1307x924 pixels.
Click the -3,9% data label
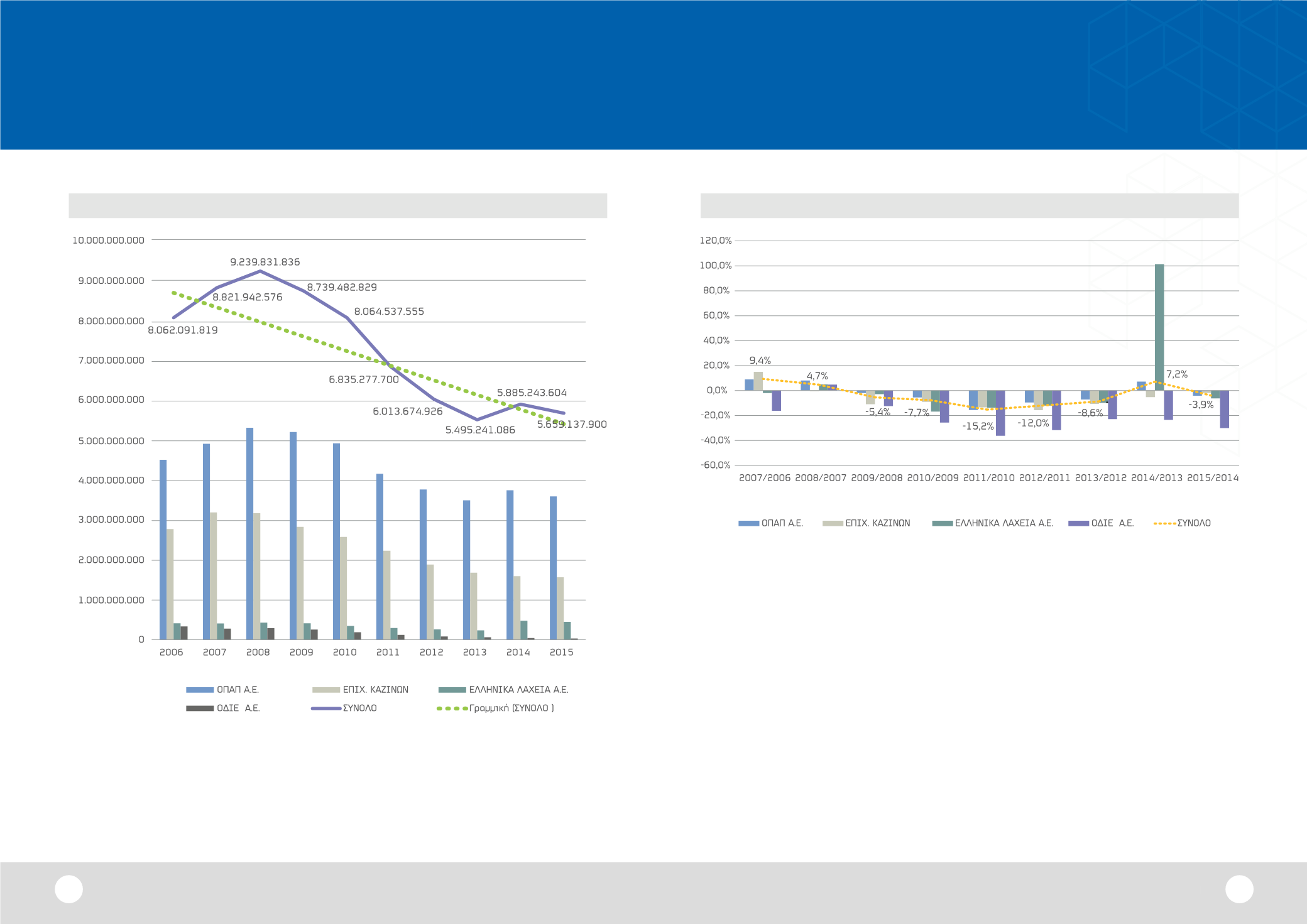click(x=1201, y=405)
